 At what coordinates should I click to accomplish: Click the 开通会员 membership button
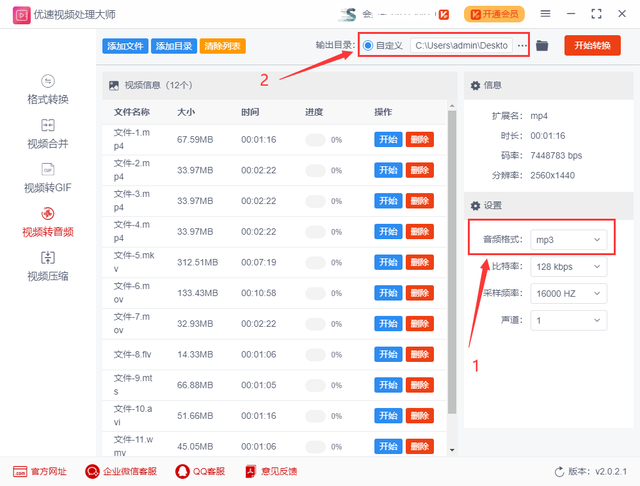pyautogui.click(x=494, y=14)
